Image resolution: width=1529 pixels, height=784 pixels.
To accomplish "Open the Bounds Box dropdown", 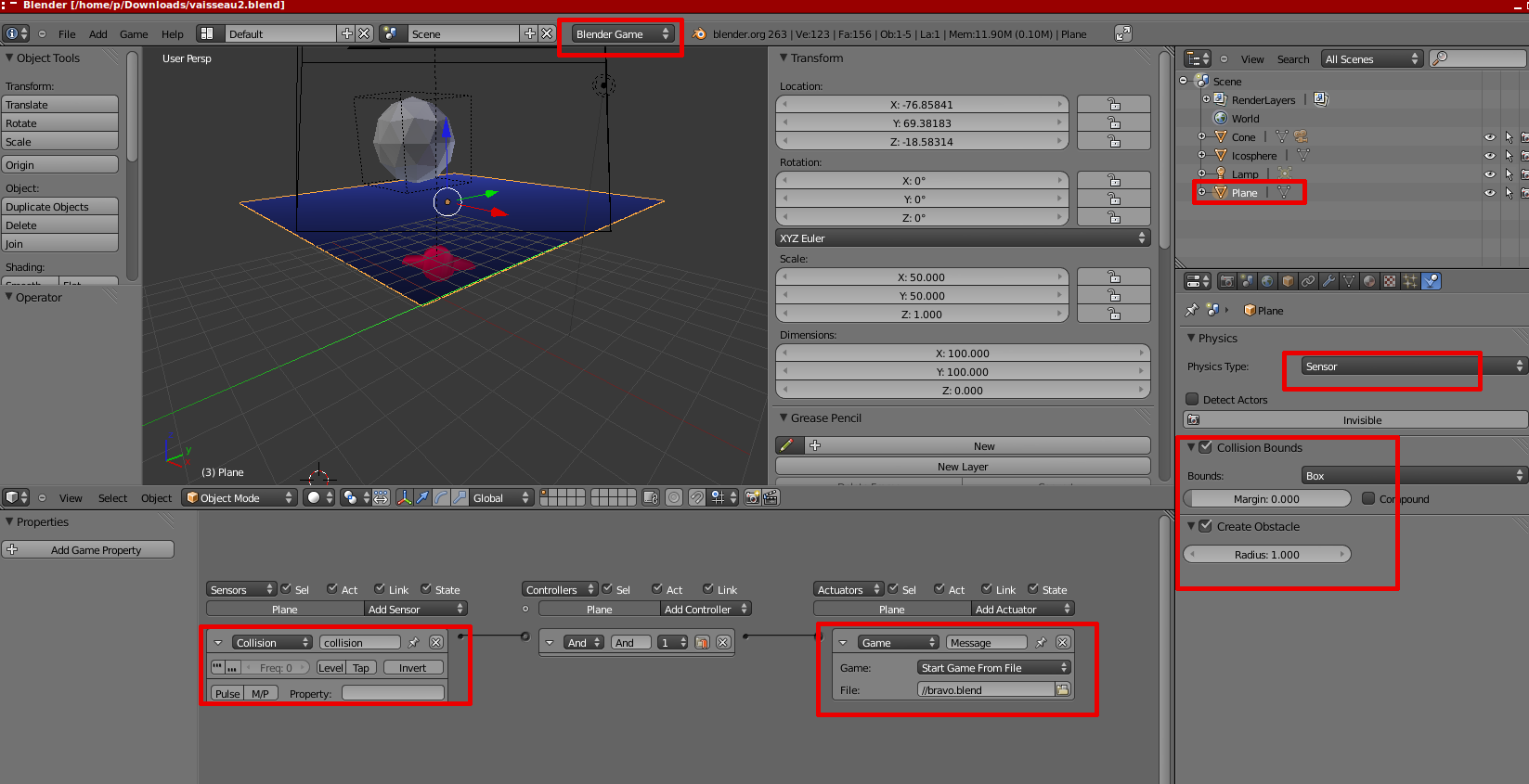I will click(1412, 476).
